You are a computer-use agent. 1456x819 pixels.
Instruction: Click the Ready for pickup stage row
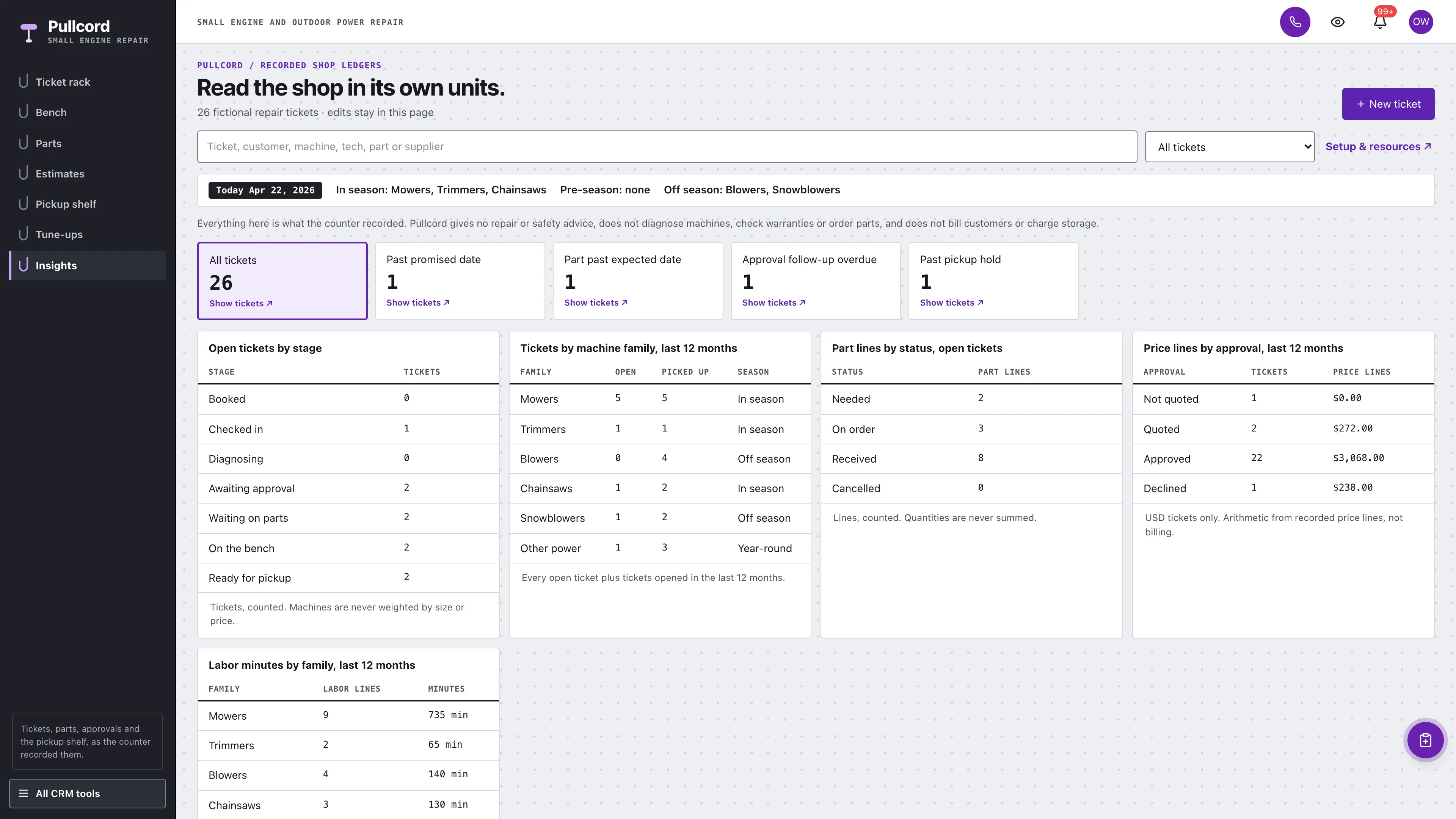(348, 577)
